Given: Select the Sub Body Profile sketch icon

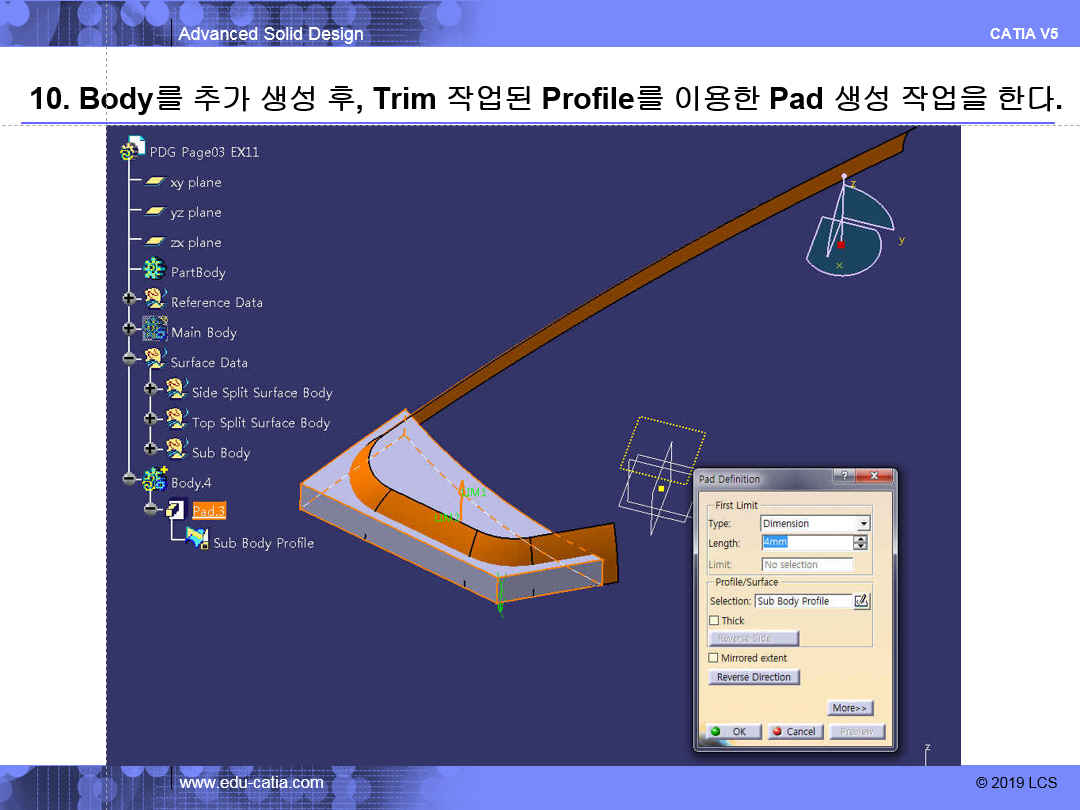Looking at the screenshot, I should pos(197,541).
